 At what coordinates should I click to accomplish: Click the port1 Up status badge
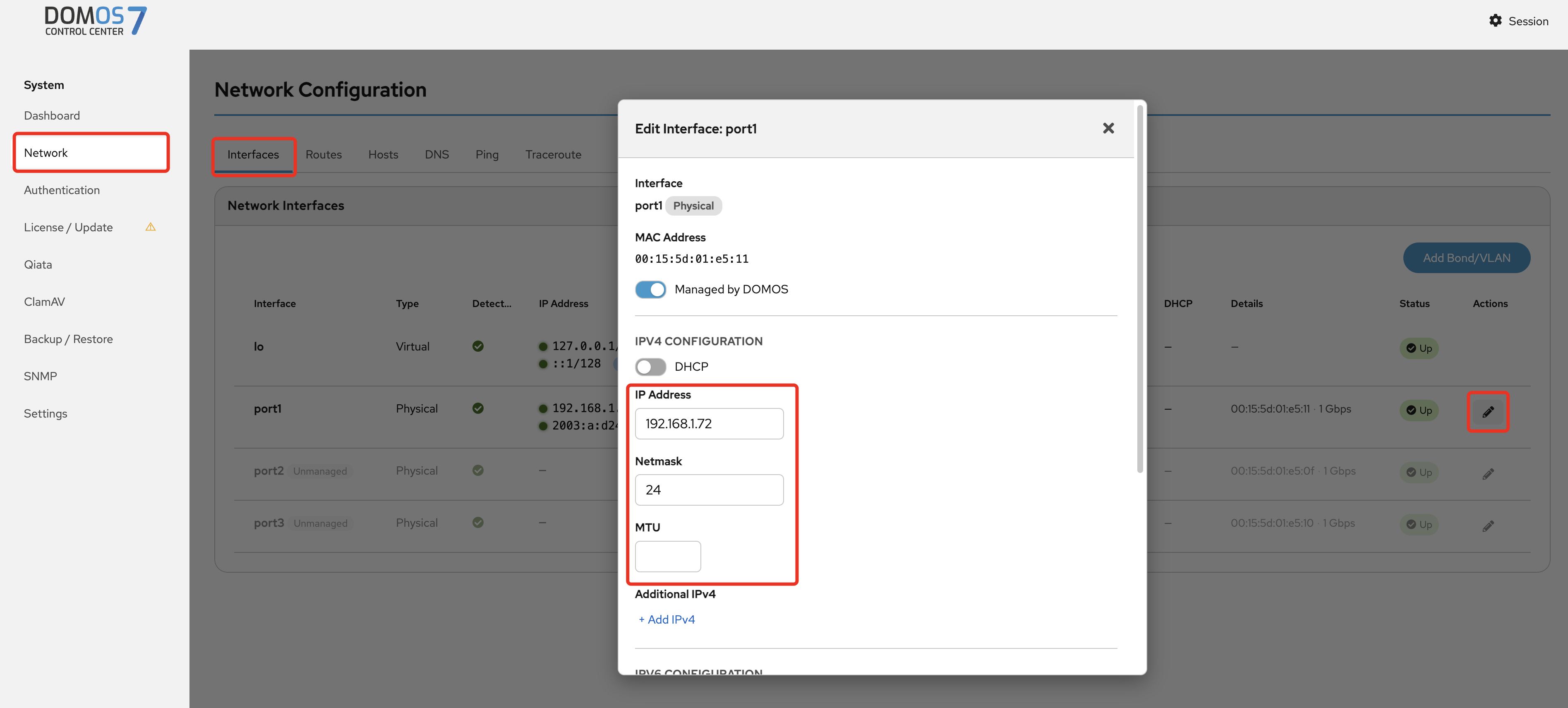pyautogui.click(x=1418, y=410)
